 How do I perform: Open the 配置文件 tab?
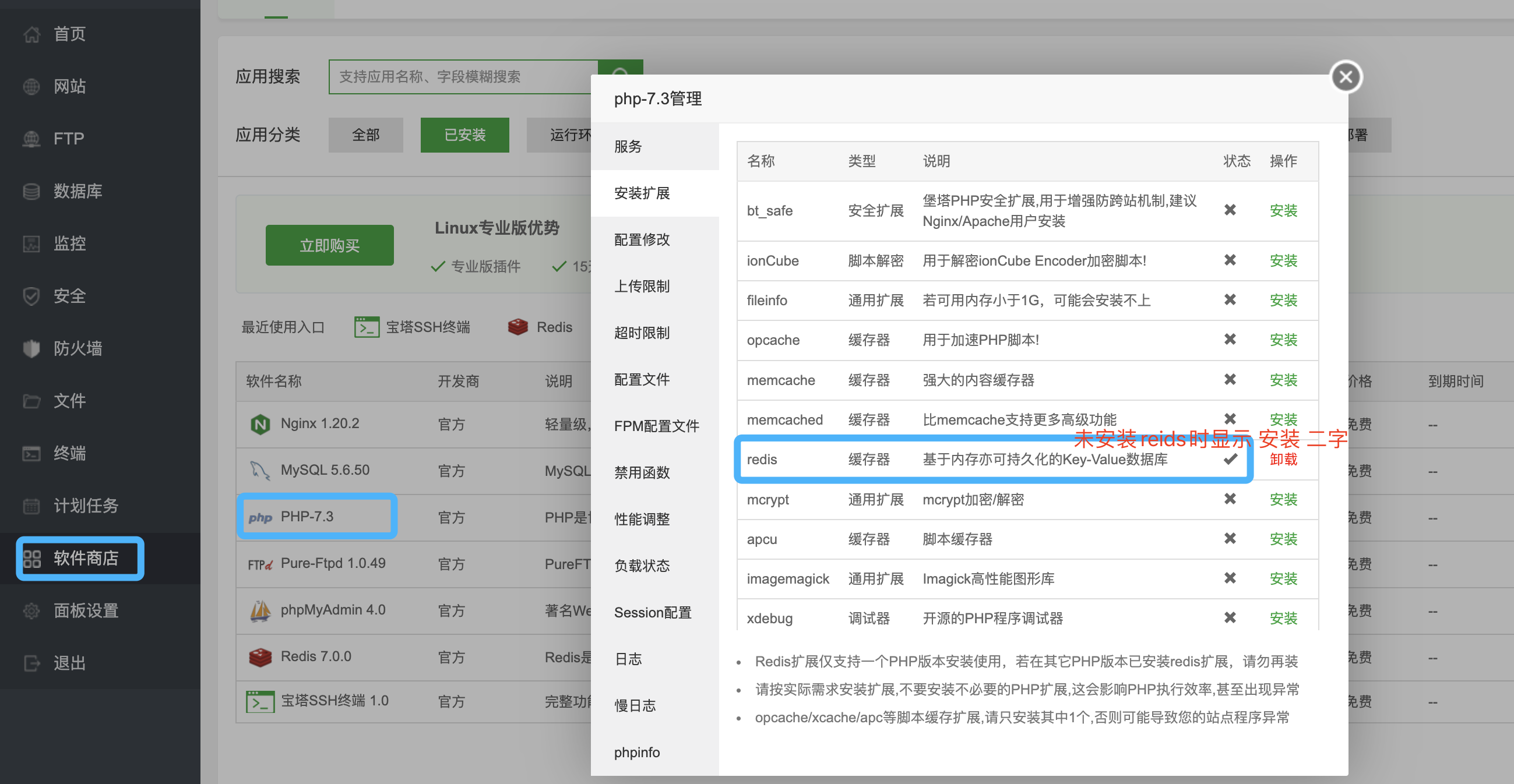[x=655, y=380]
